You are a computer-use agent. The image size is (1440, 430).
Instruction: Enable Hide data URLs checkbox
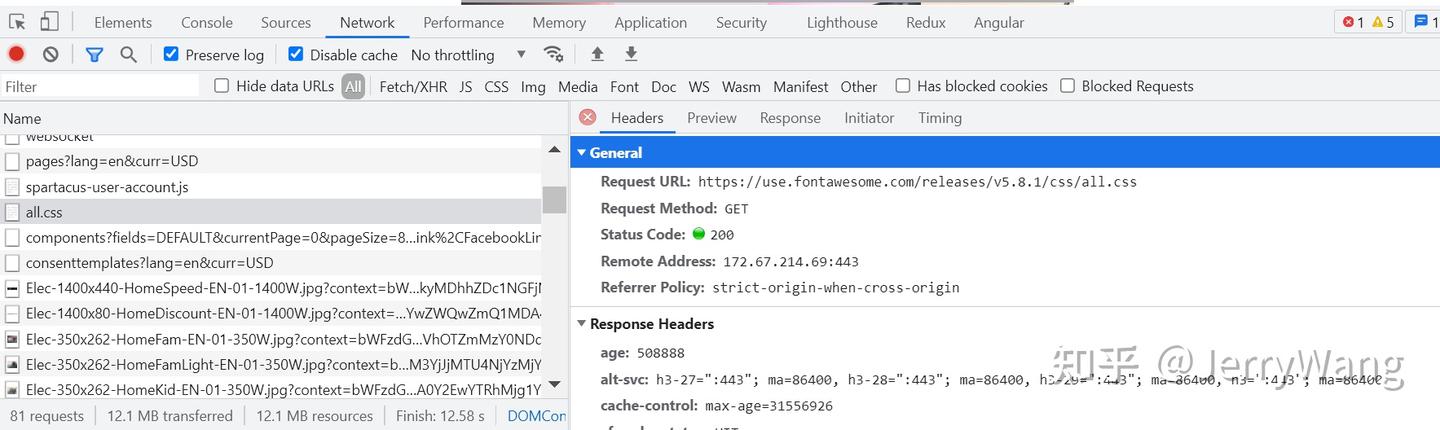(222, 86)
